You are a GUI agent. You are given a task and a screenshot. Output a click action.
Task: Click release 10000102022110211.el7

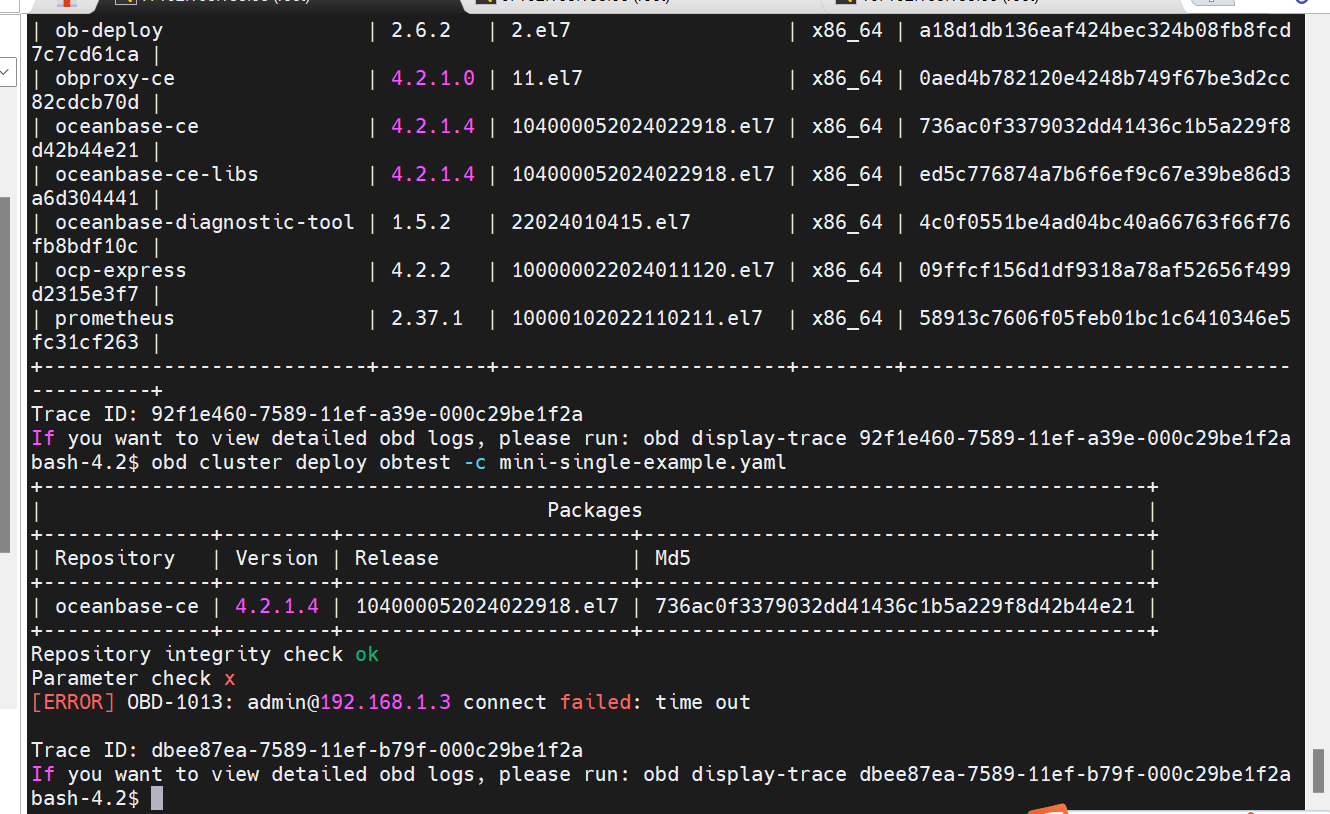(636, 318)
